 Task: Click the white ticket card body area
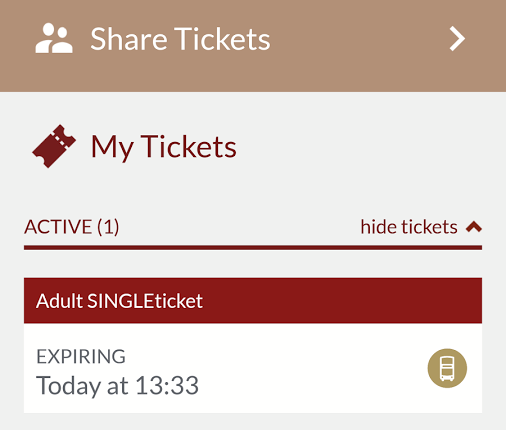point(253,368)
